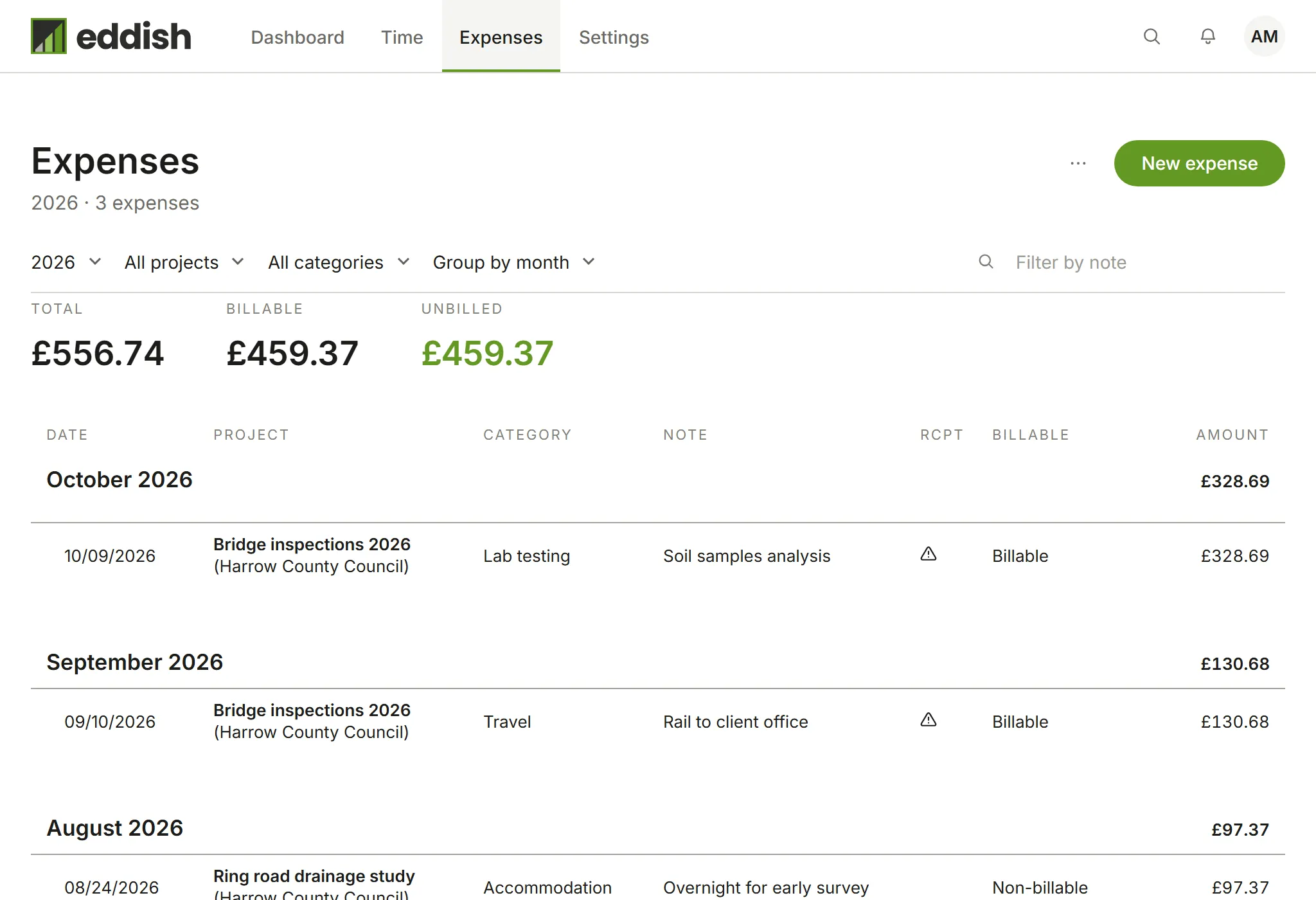Click receipt warning icon for Soil samples analysis
The height and width of the screenshot is (900, 1316).
pos(929,554)
